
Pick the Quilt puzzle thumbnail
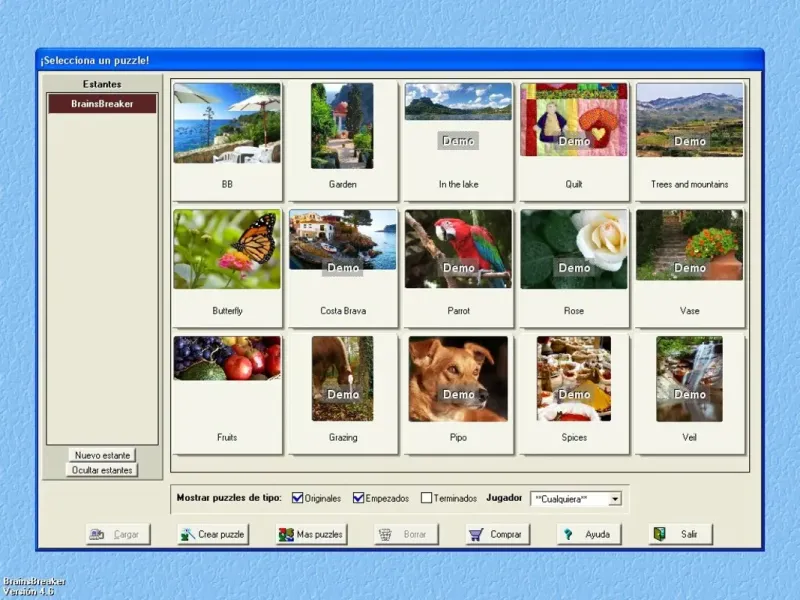click(574, 119)
